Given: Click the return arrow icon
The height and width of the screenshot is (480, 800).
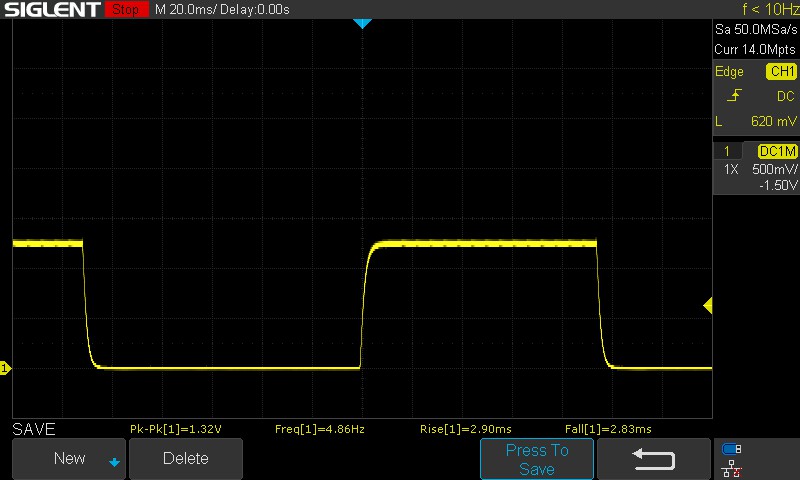Looking at the screenshot, I should [x=654, y=459].
